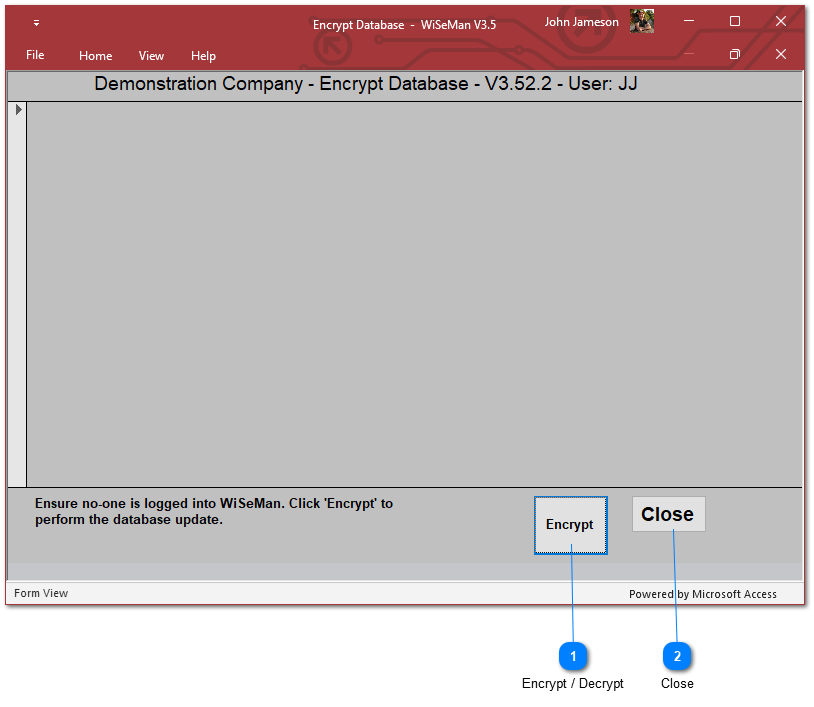The image size is (814, 707).
Task: Minimize the WiSeMan application window
Action: (689, 21)
